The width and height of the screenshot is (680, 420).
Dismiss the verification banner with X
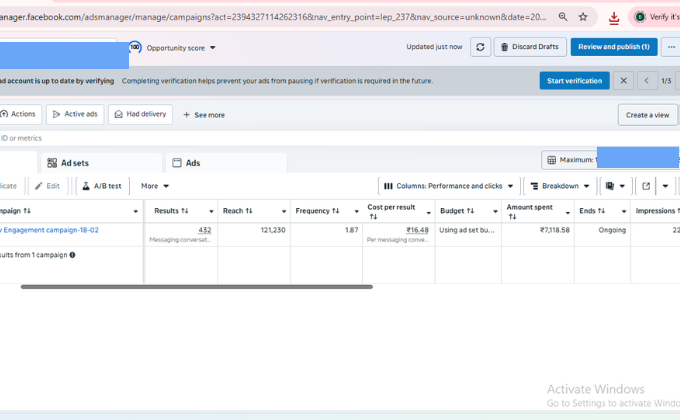[x=624, y=81]
